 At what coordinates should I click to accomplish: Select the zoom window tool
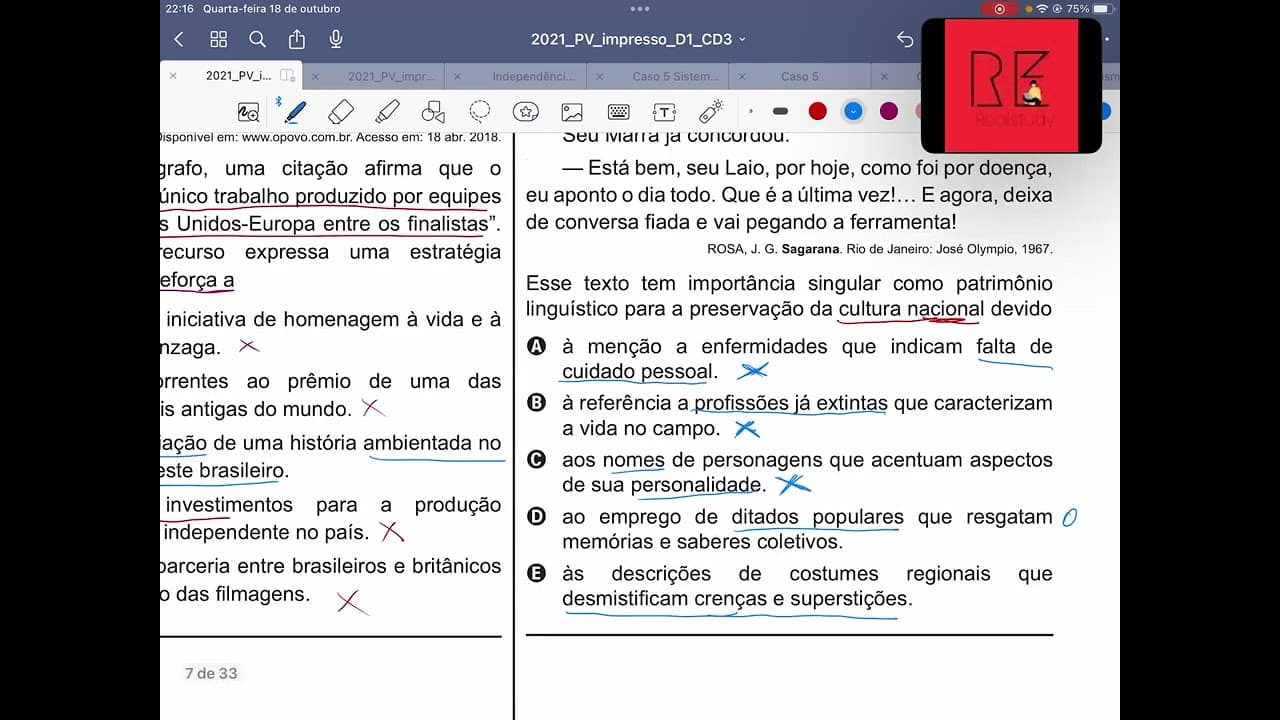coord(248,111)
